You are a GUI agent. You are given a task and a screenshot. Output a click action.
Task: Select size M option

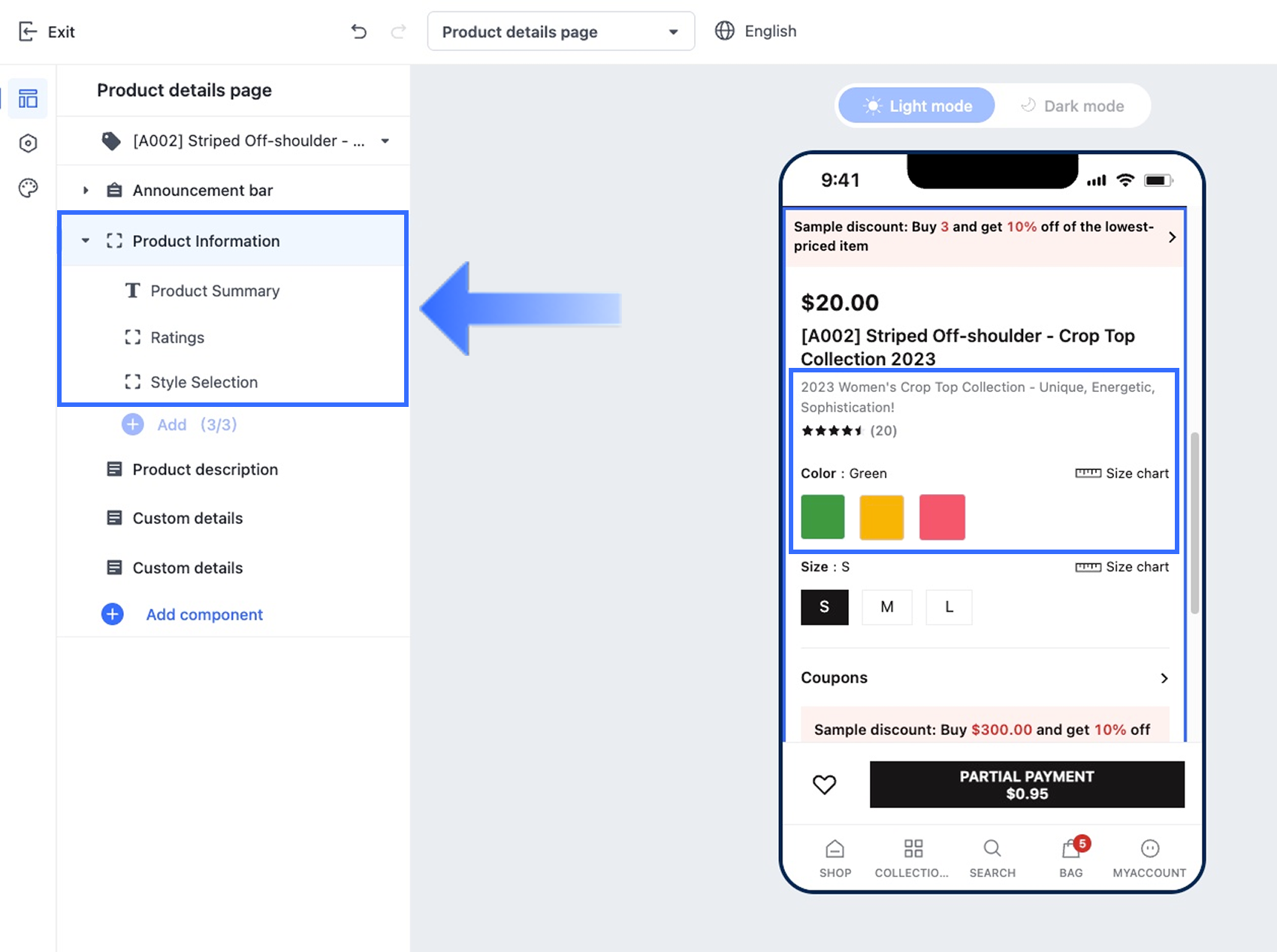[x=886, y=607]
